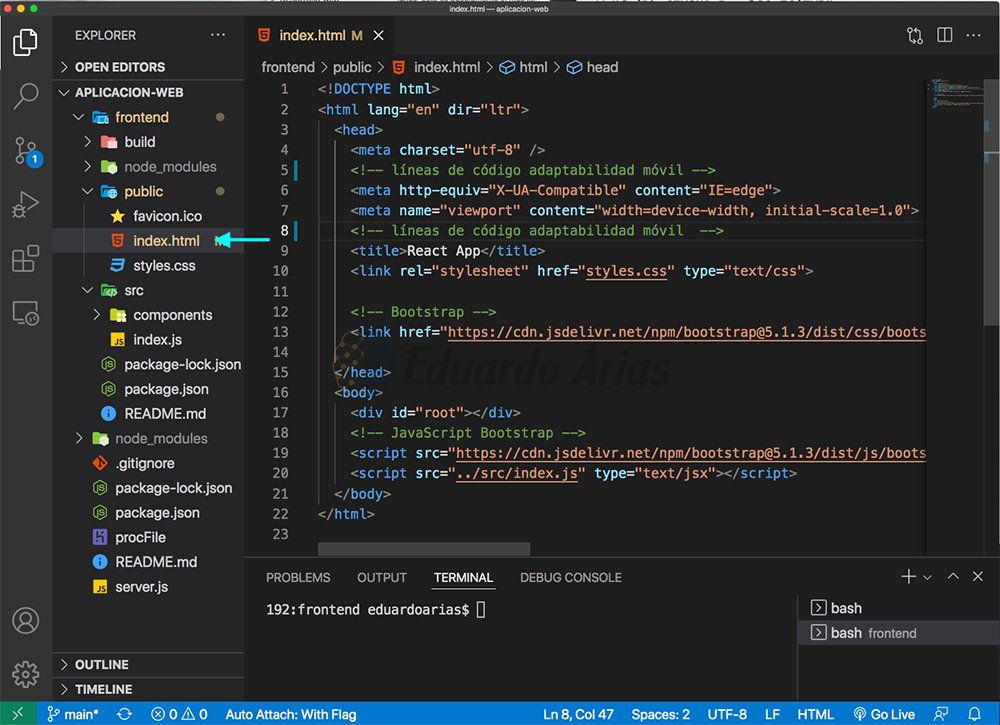Expand the OPEN EDITORS section
Image resolution: width=1000 pixels, height=725 pixels.
point(148,67)
